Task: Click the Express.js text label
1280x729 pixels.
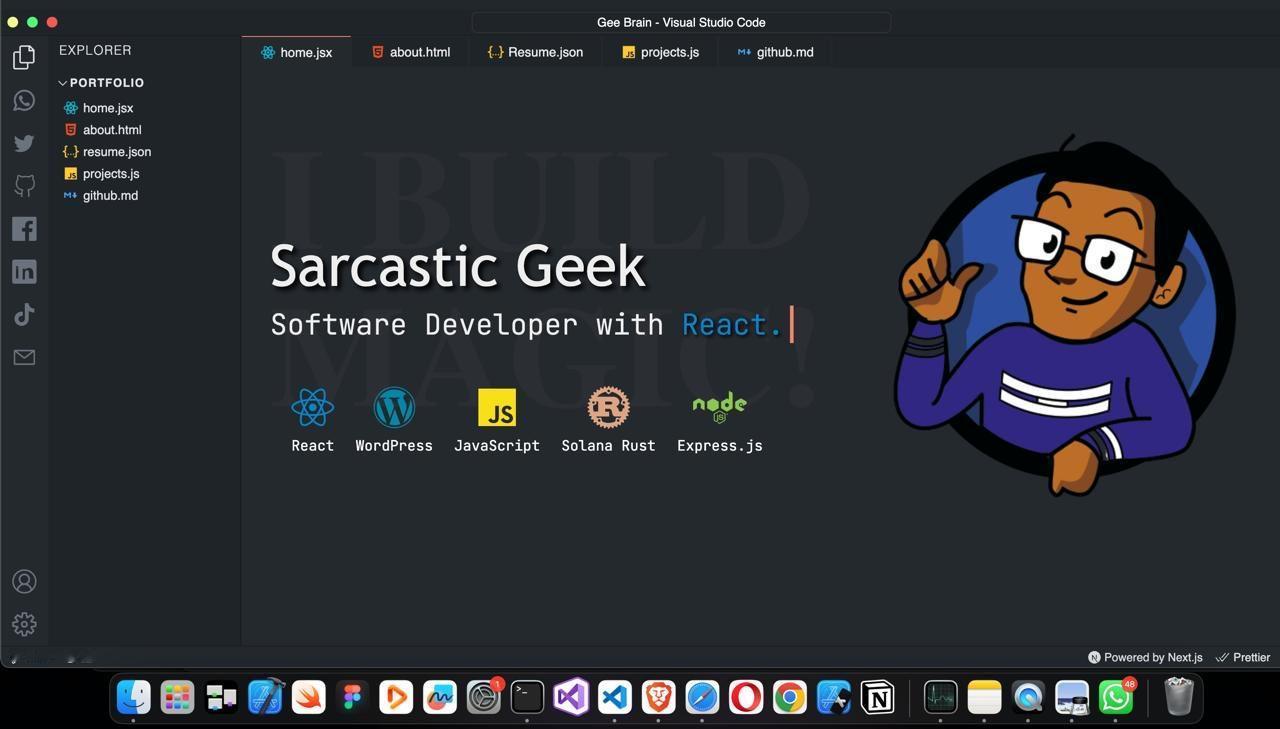Action: pyautogui.click(x=720, y=446)
